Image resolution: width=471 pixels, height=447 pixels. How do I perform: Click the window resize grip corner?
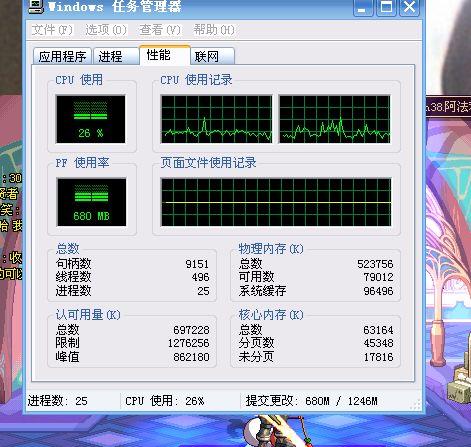click(416, 404)
